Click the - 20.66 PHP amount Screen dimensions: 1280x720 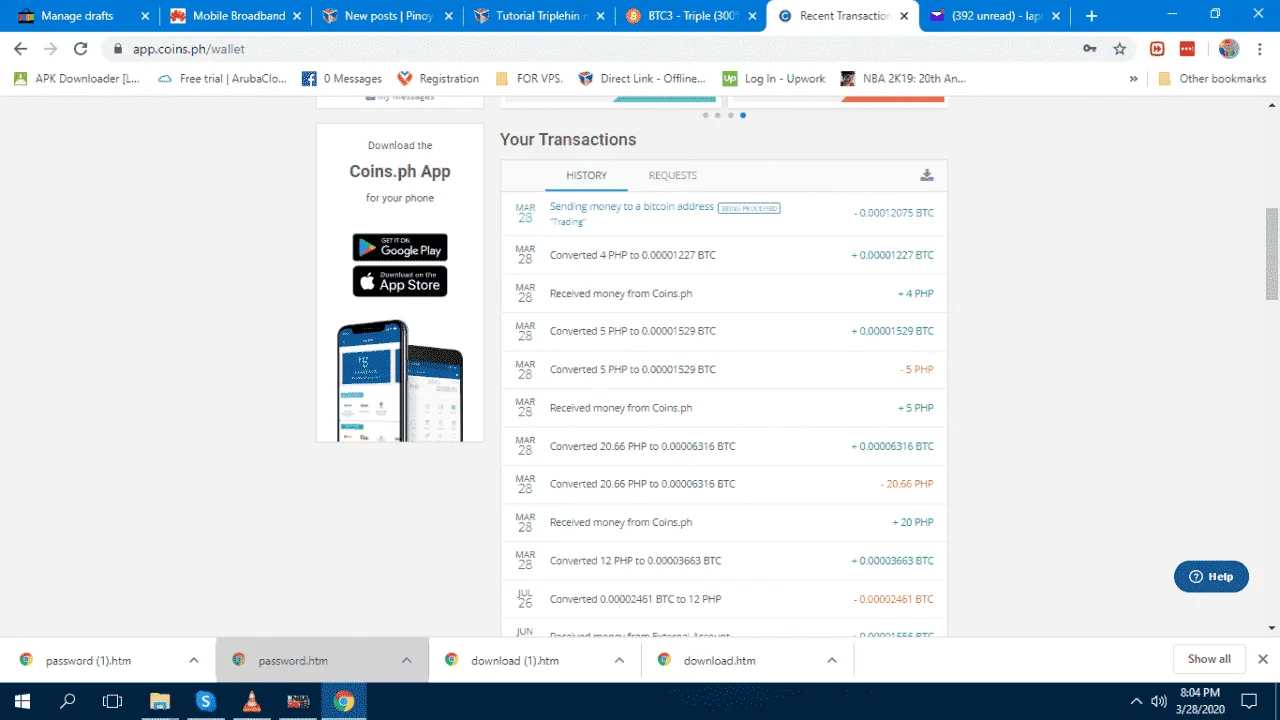(x=907, y=484)
